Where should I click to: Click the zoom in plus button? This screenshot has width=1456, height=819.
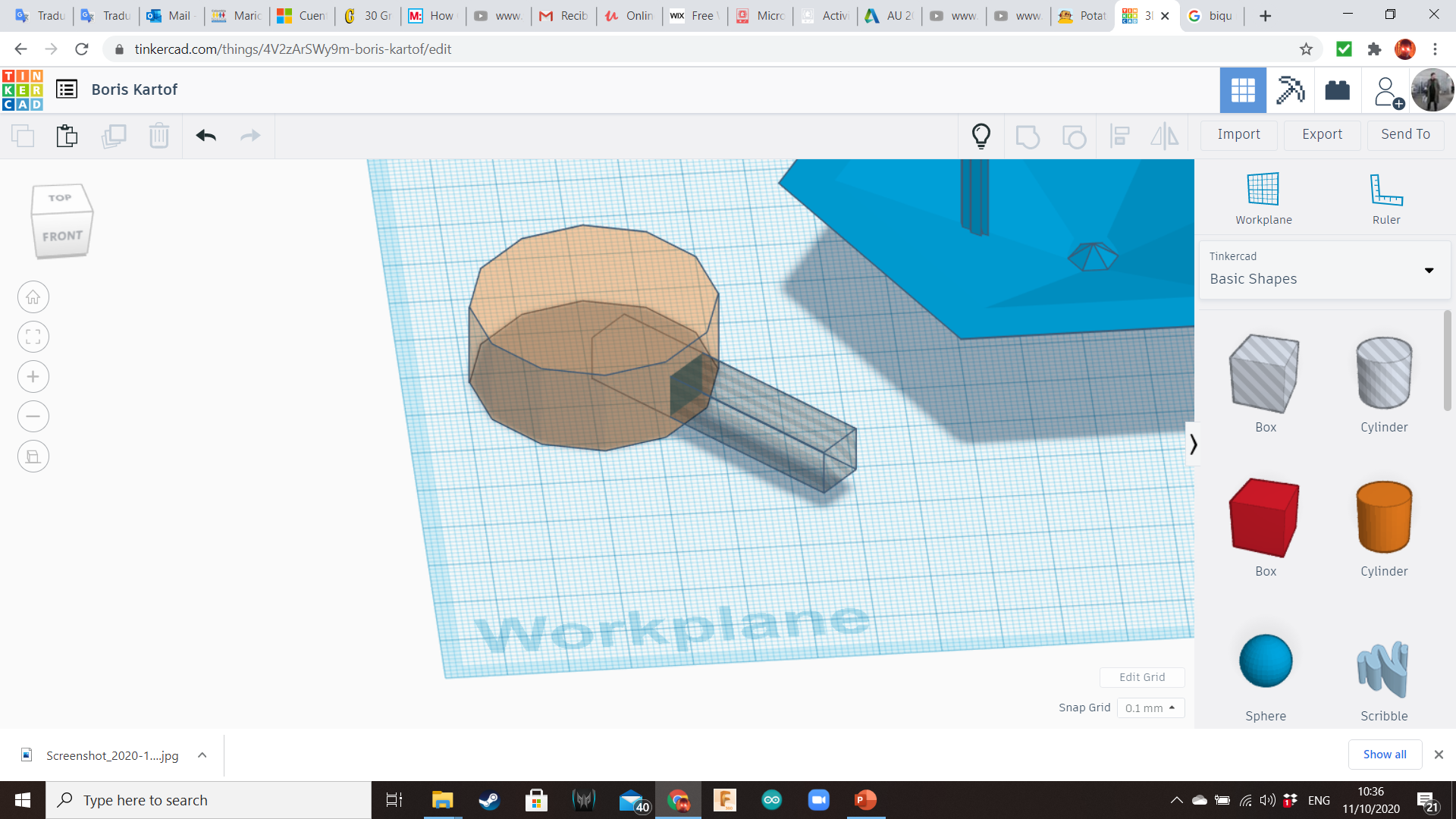click(x=33, y=377)
